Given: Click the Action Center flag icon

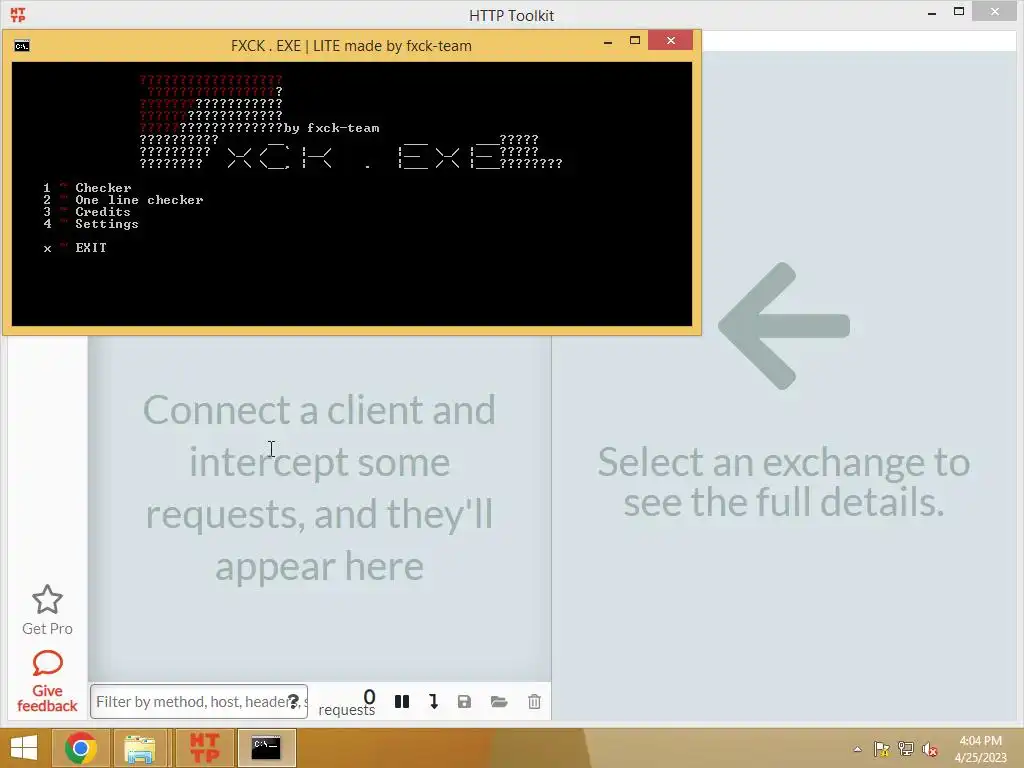Looking at the screenshot, I should [882, 749].
